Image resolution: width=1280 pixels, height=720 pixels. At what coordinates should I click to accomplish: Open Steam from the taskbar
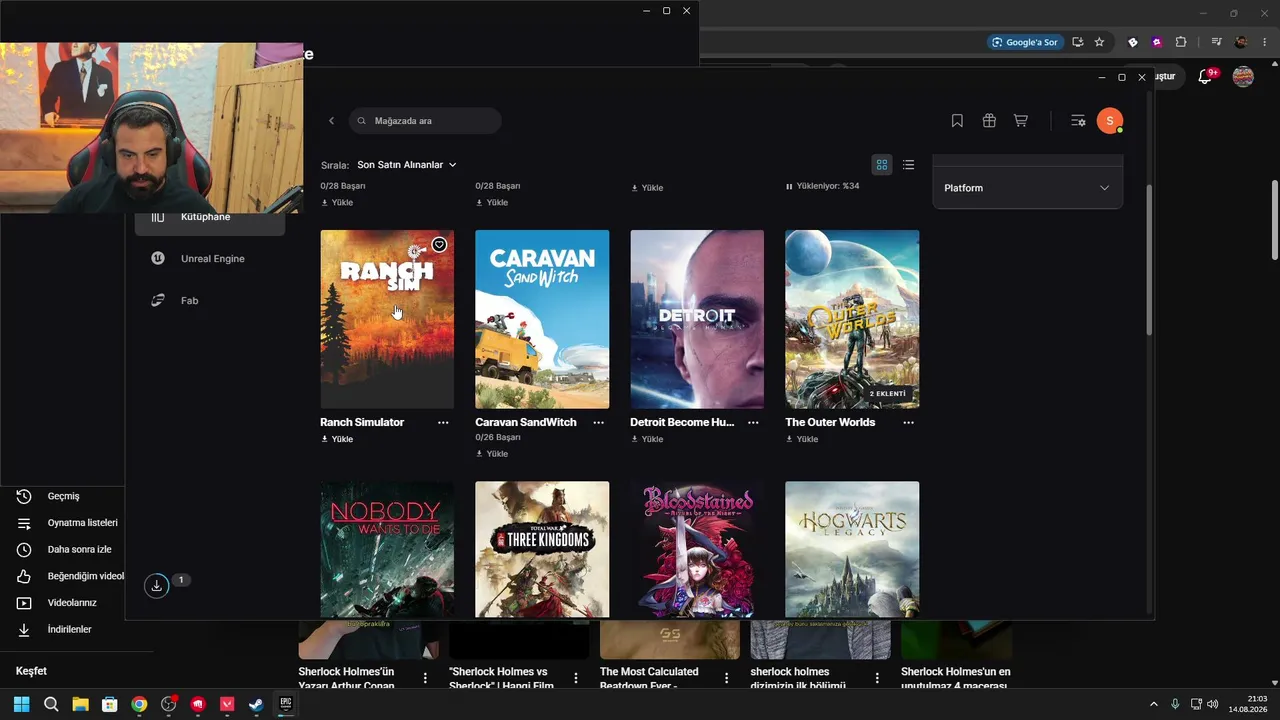click(x=256, y=704)
